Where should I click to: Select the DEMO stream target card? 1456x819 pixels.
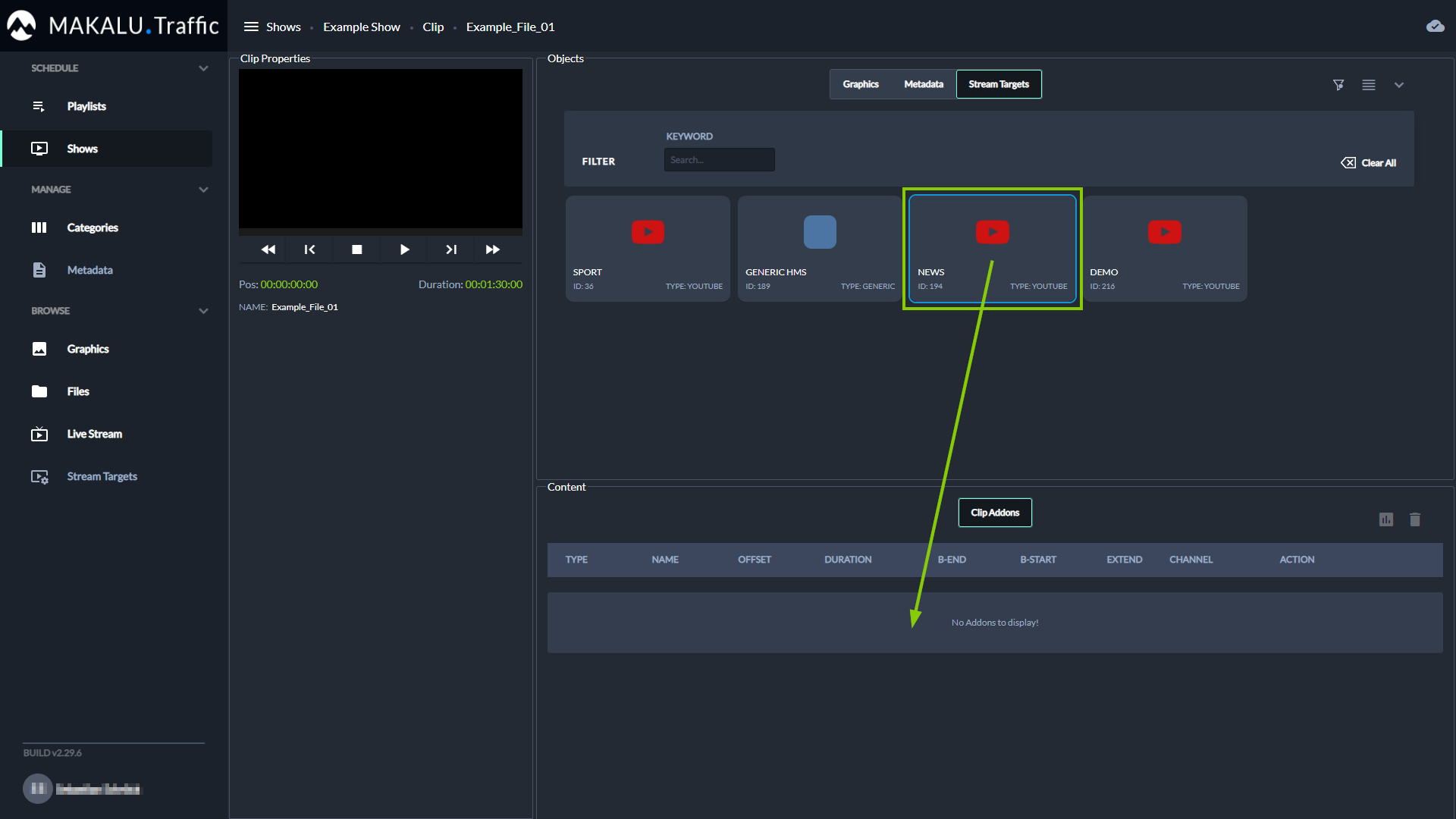click(1165, 249)
